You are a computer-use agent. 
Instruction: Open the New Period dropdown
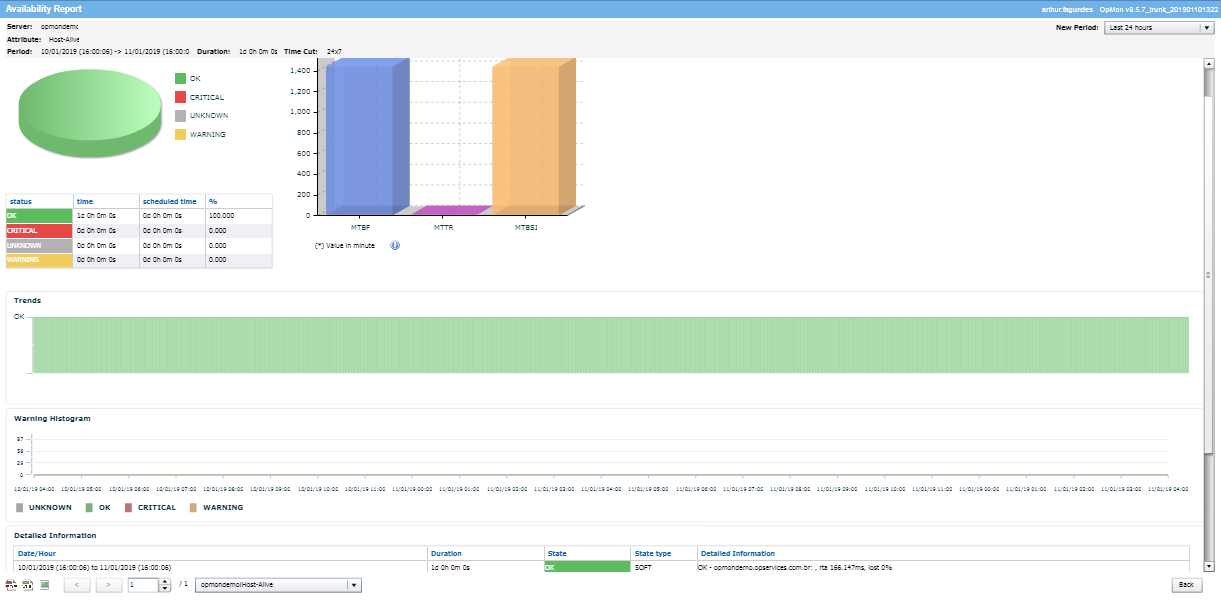click(x=1159, y=28)
